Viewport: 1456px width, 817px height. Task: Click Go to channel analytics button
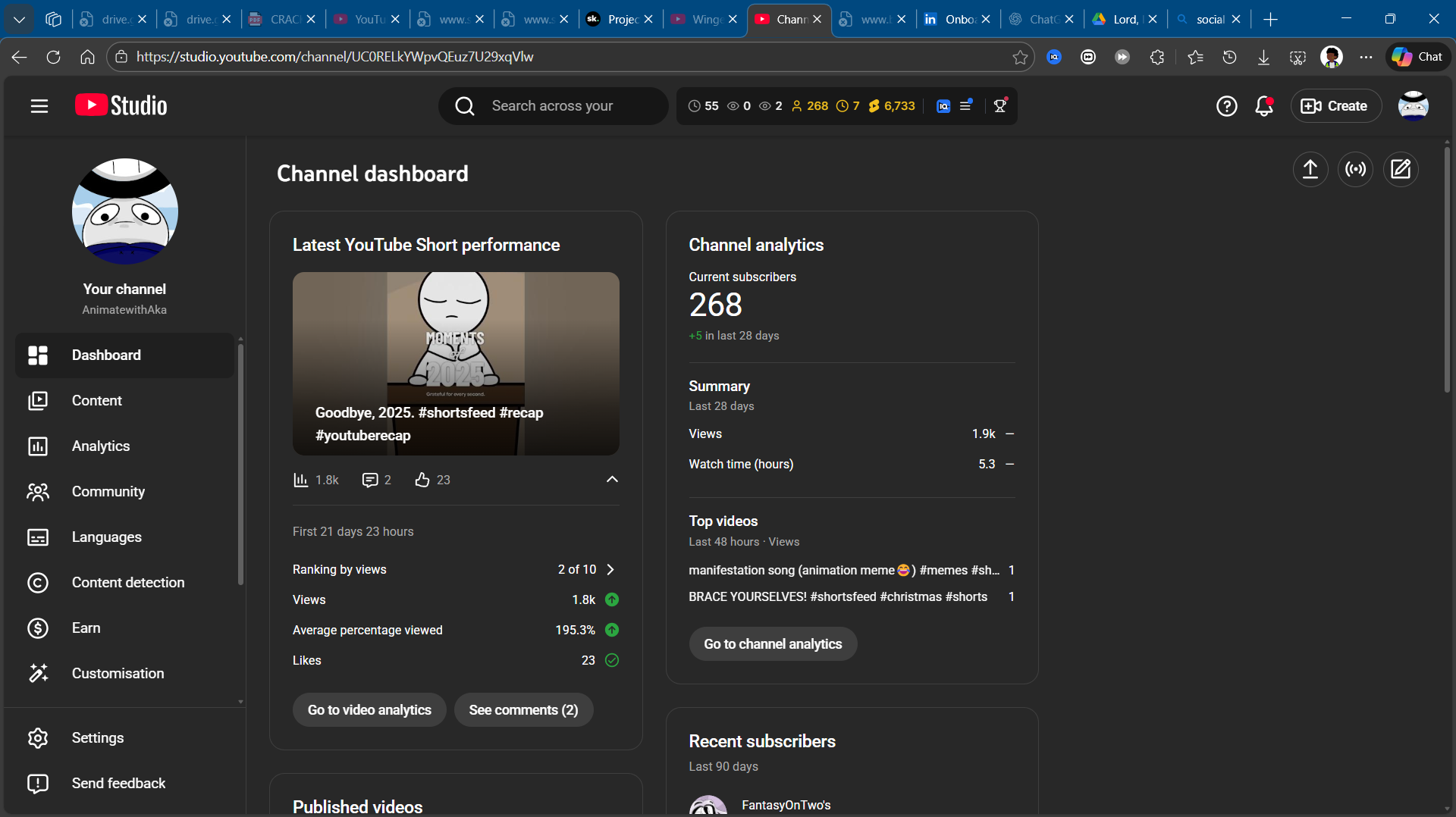tap(773, 644)
